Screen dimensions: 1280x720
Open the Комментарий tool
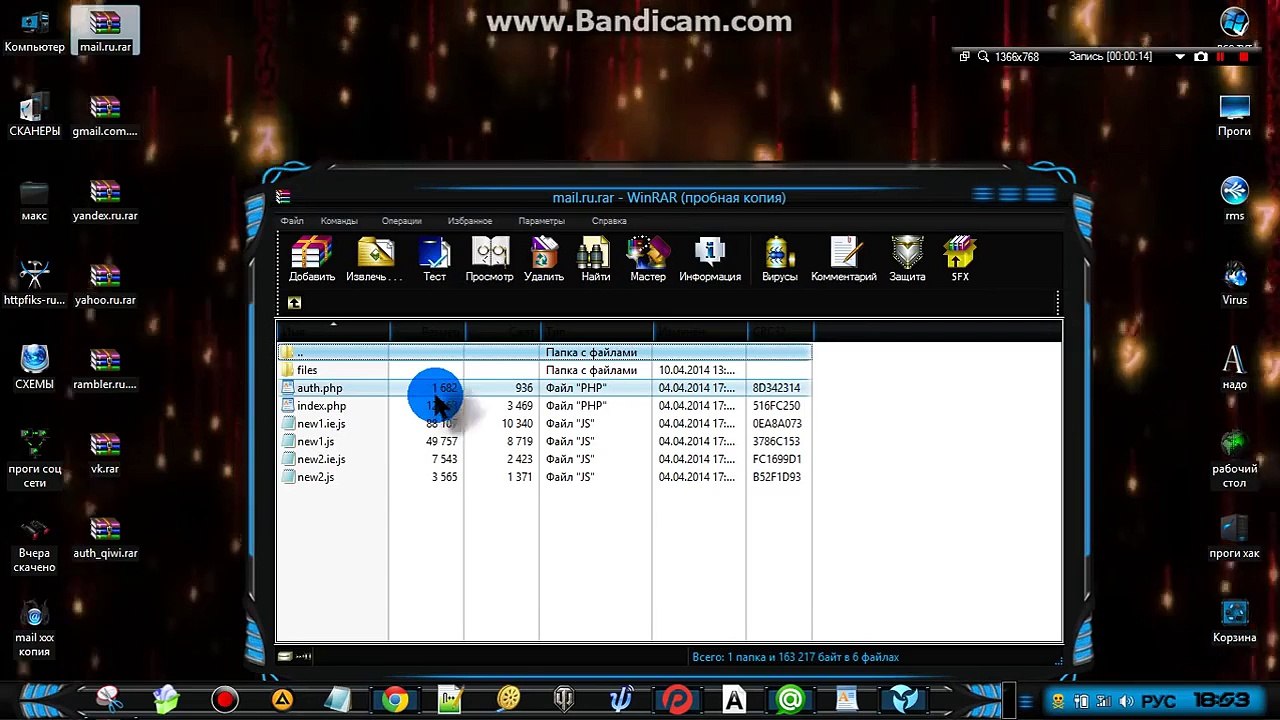pyautogui.click(x=844, y=259)
